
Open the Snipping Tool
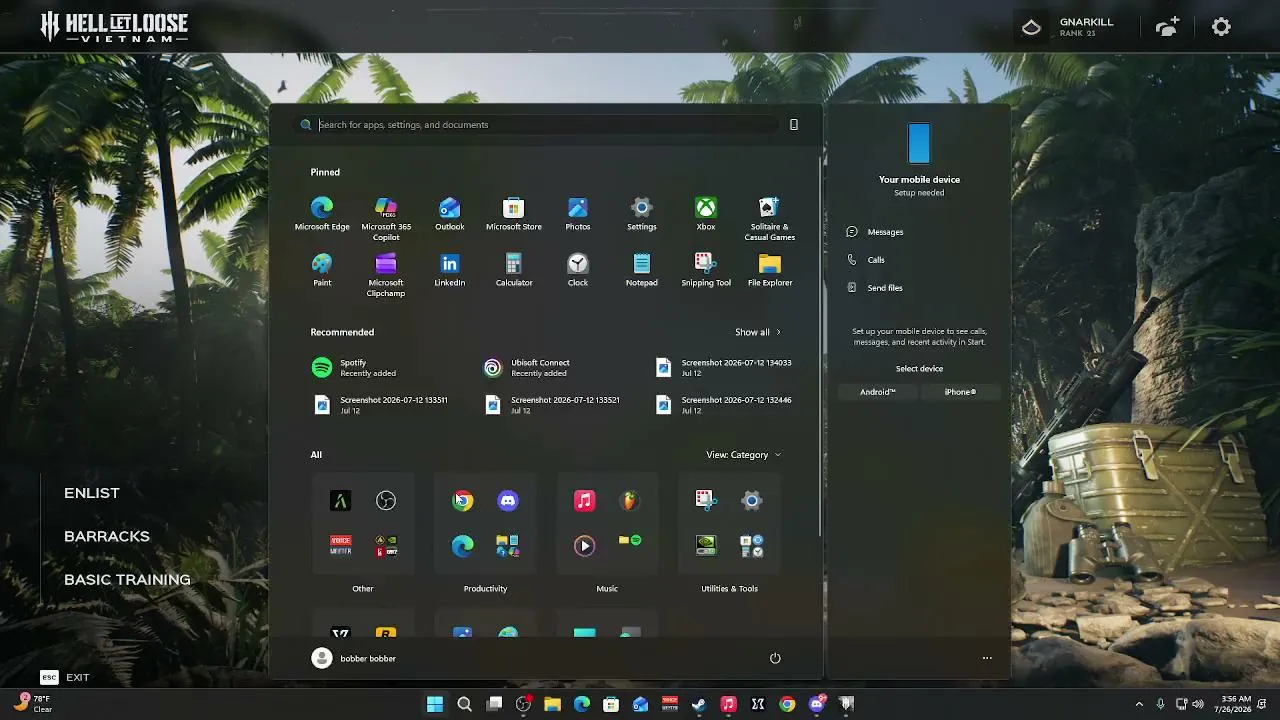tap(706, 270)
